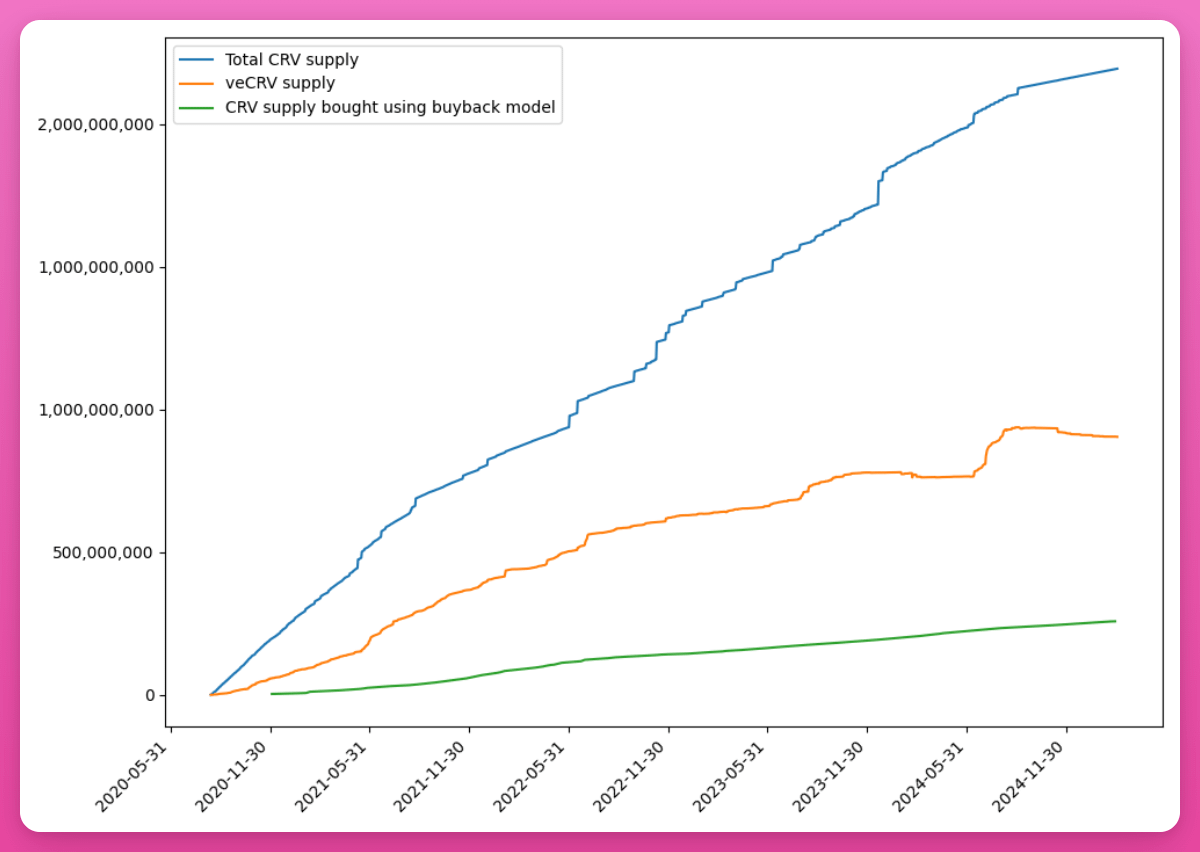The height and width of the screenshot is (852, 1200).
Task: Click the buyback model legend label
Action: (389, 107)
